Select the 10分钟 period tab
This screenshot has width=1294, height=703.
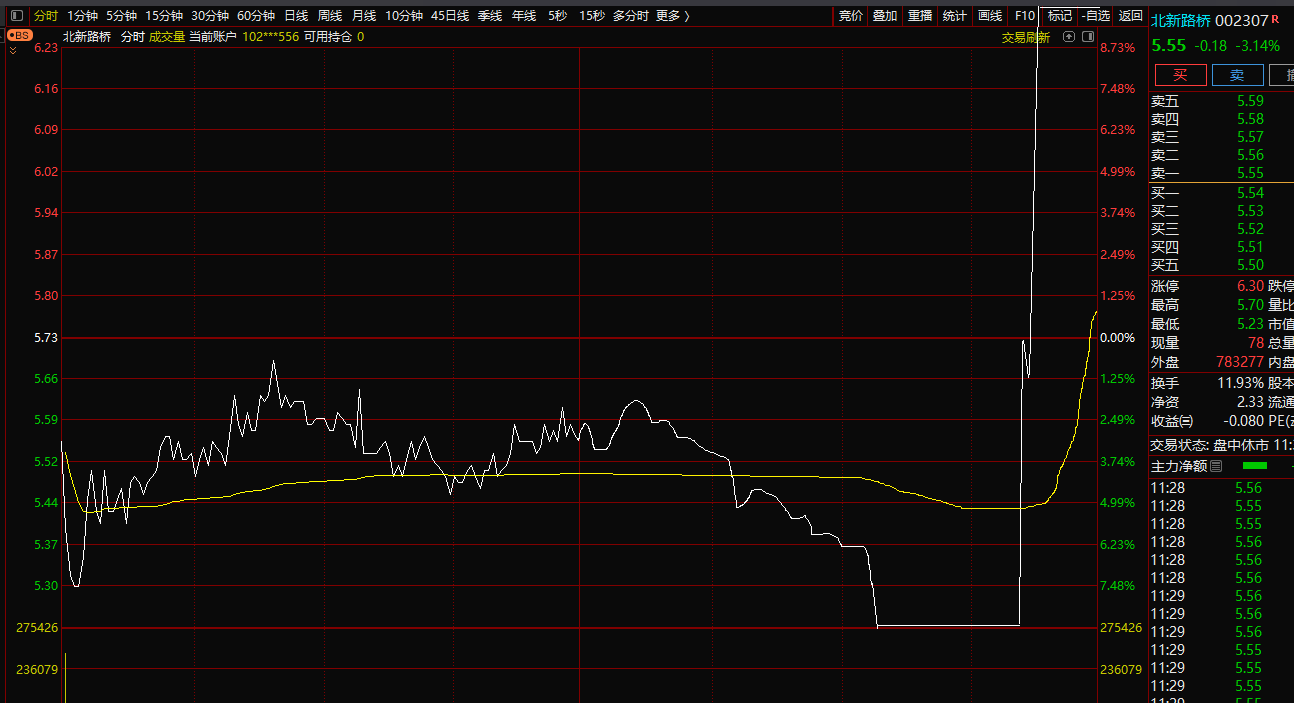click(404, 16)
